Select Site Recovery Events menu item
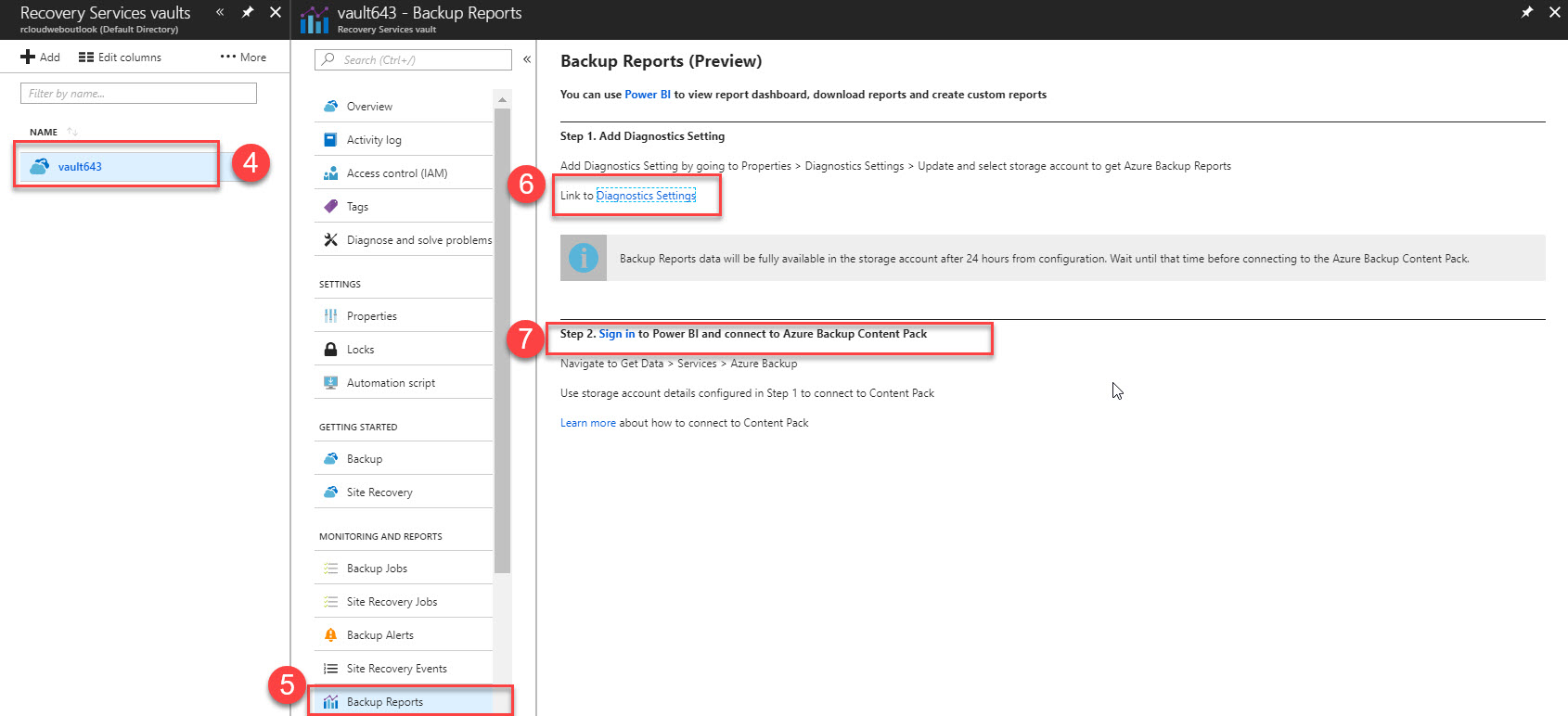This screenshot has width=1568, height=716. [x=396, y=669]
